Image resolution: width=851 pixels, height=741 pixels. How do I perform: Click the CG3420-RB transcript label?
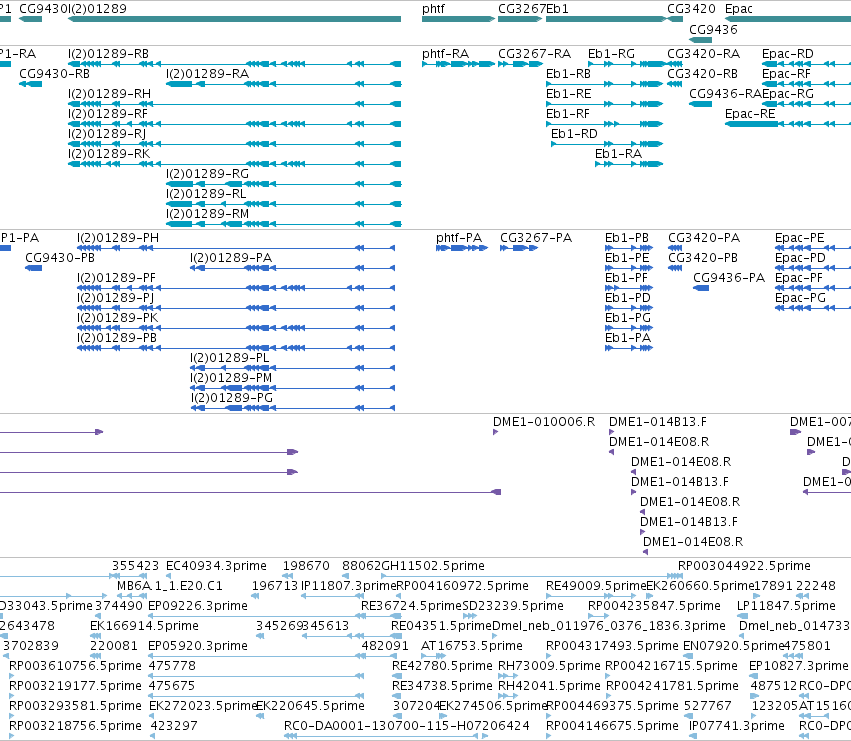(x=702, y=74)
